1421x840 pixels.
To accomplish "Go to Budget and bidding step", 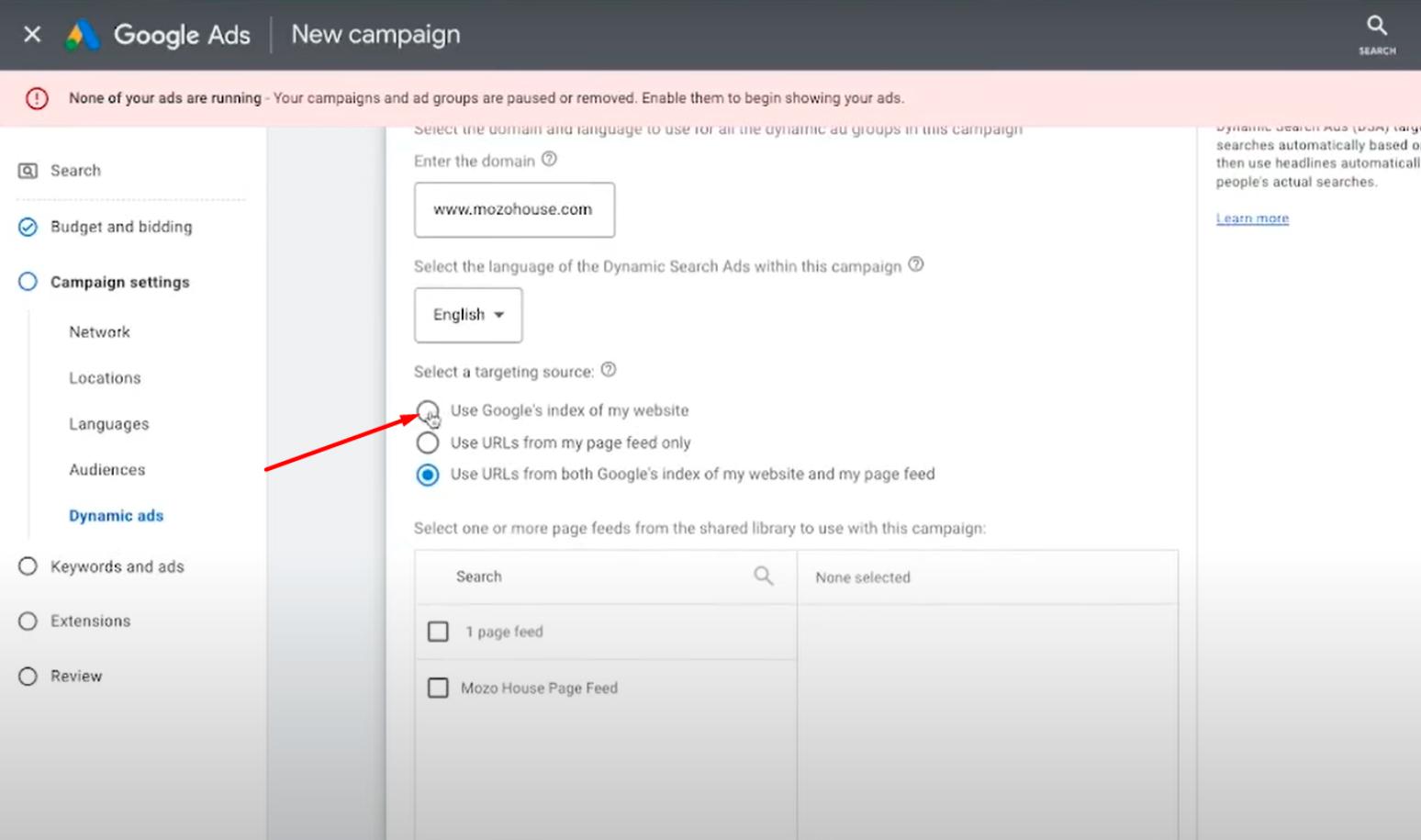I will point(121,227).
